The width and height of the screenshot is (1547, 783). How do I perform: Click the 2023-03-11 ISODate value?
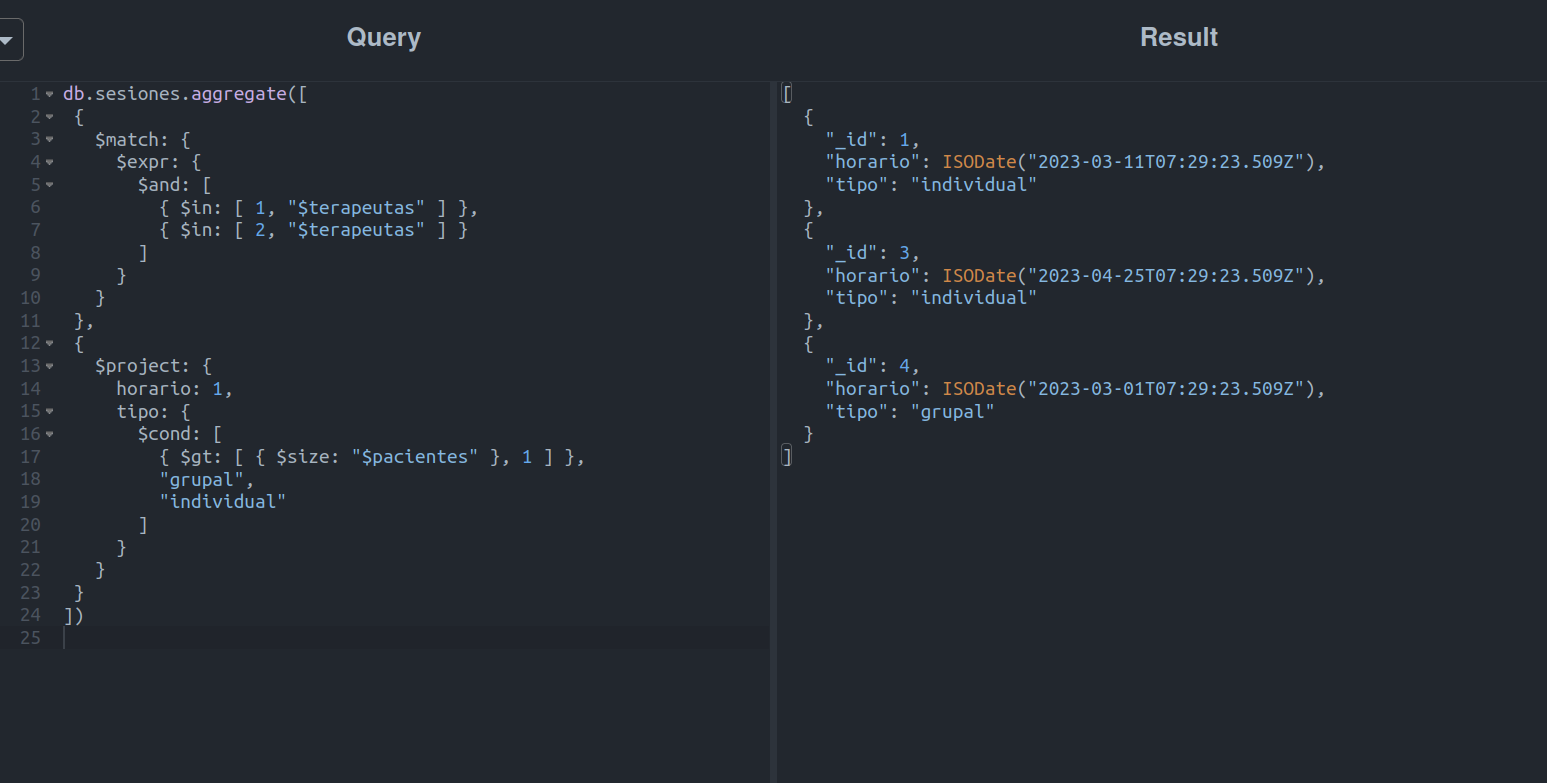(1129, 162)
